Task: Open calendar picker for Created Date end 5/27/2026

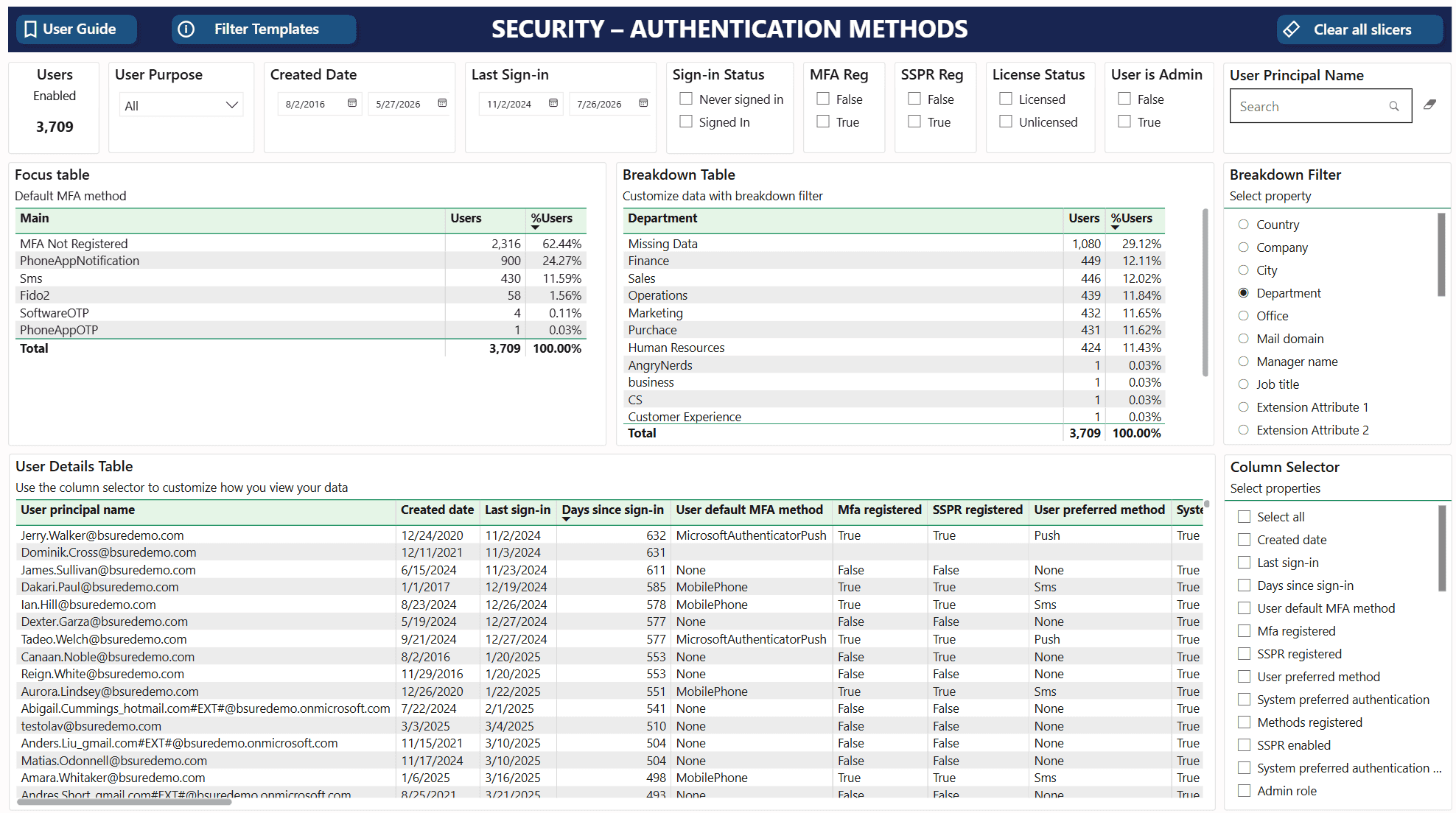Action: point(442,103)
